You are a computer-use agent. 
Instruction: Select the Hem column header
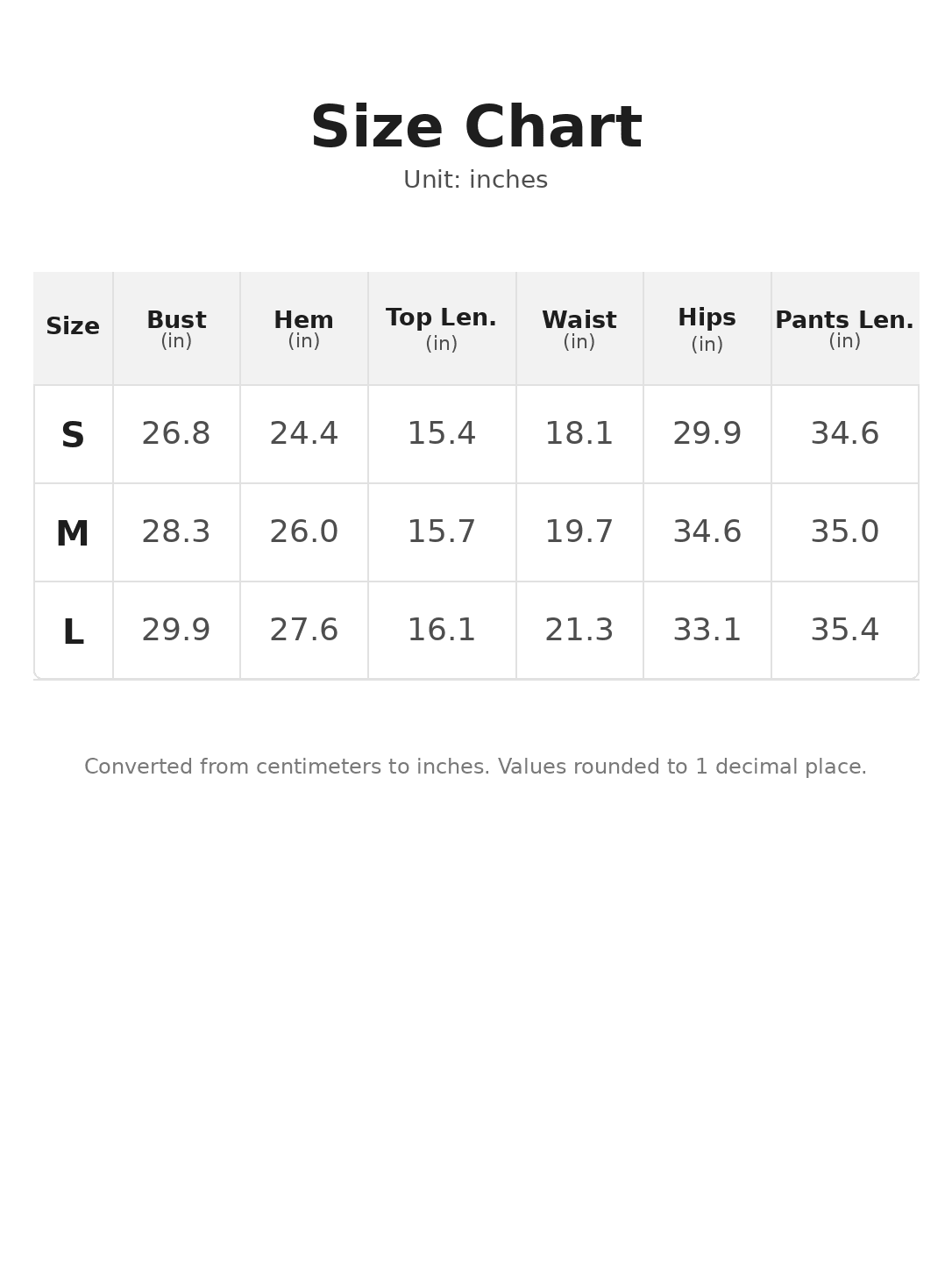point(304,329)
